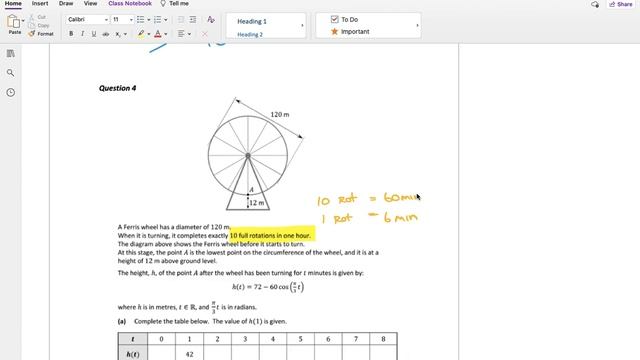Click the Subscript button

click(x=118, y=34)
